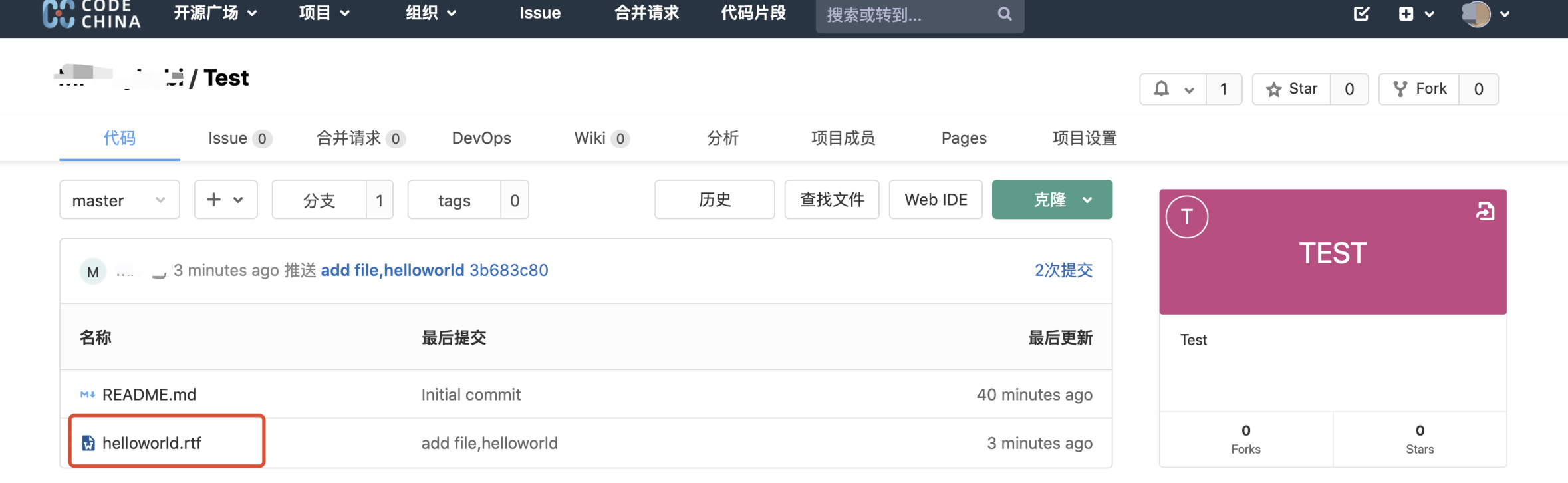This screenshot has height=483, width=1568.
Task: Open the 项目设置 tab
Action: [x=1085, y=138]
